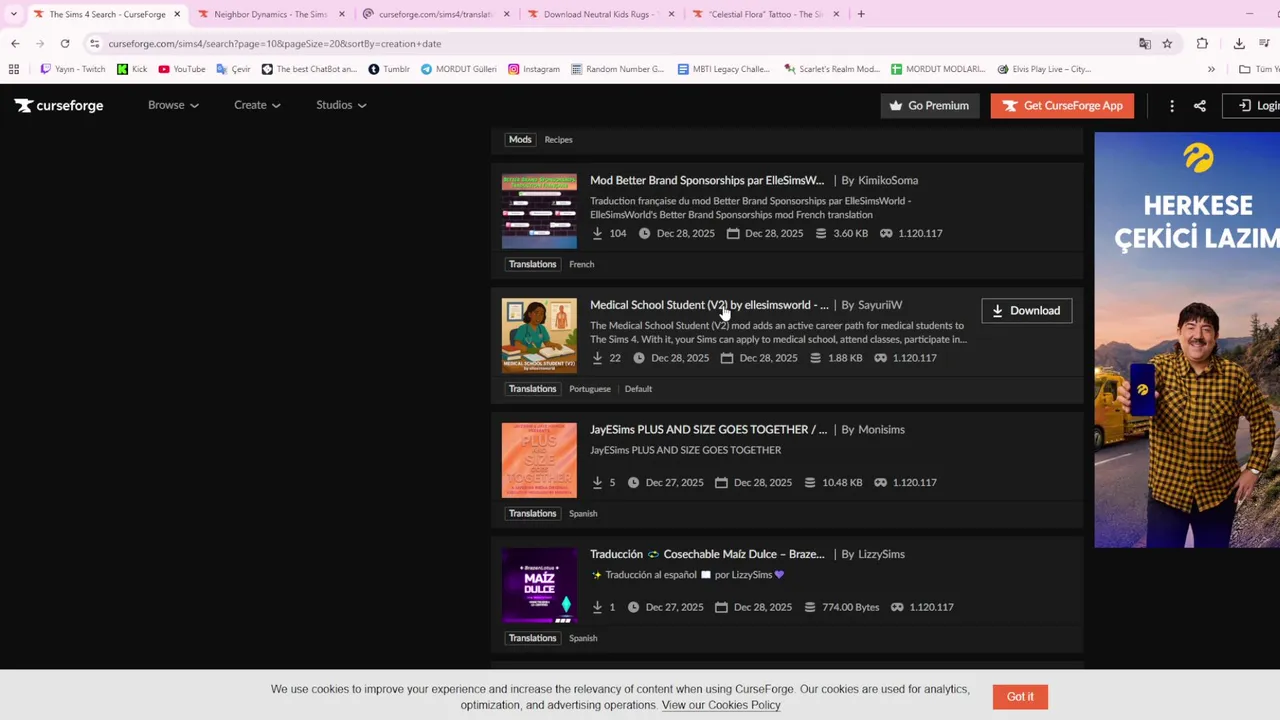Close the Neighbor Dynamics tab

point(342,14)
